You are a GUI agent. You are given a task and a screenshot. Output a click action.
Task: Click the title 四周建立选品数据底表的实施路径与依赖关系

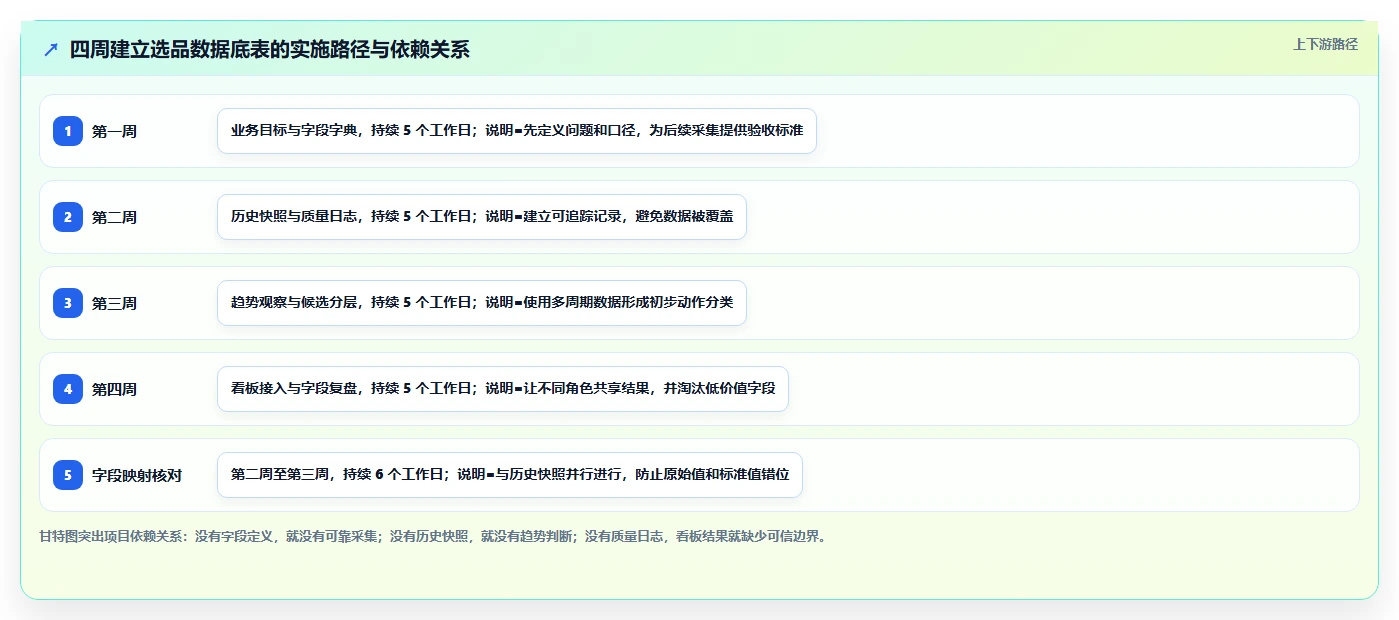pyautogui.click(x=269, y=49)
